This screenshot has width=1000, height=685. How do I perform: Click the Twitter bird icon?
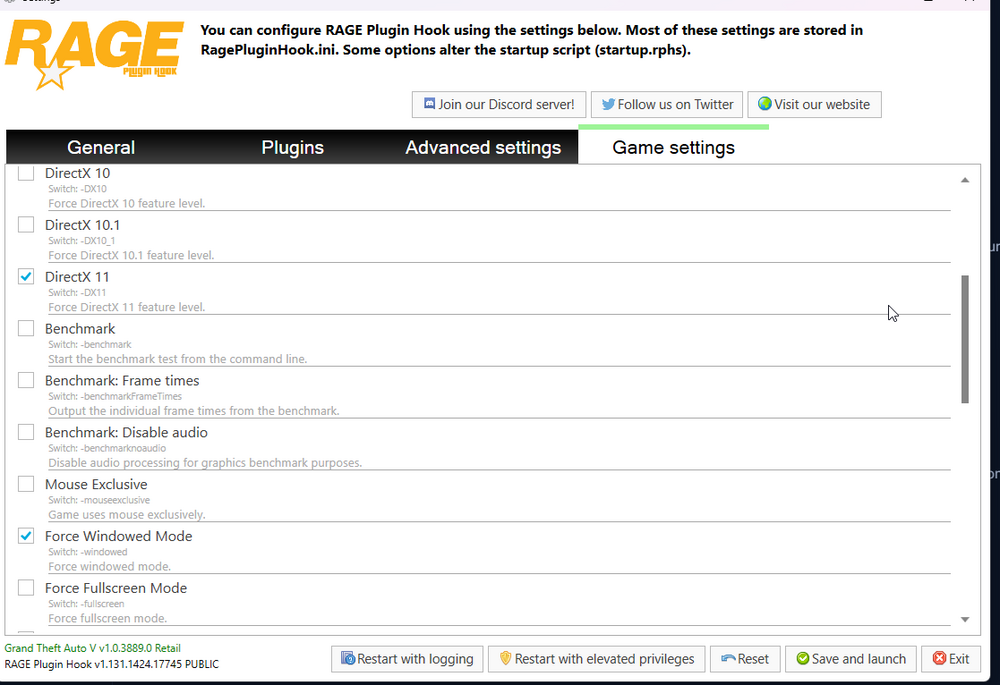pos(608,104)
